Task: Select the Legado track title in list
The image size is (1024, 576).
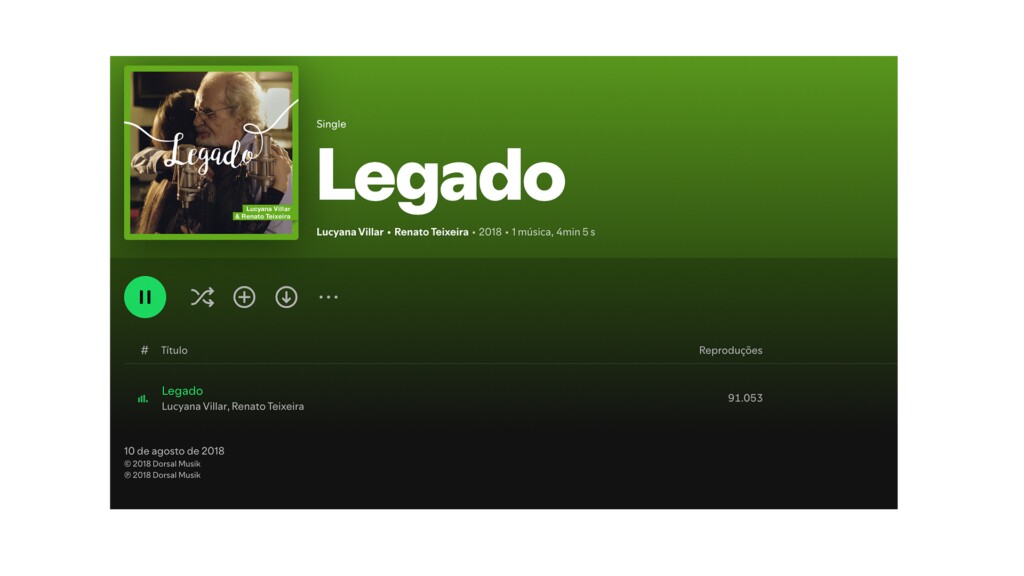Action: pos(182,391)
